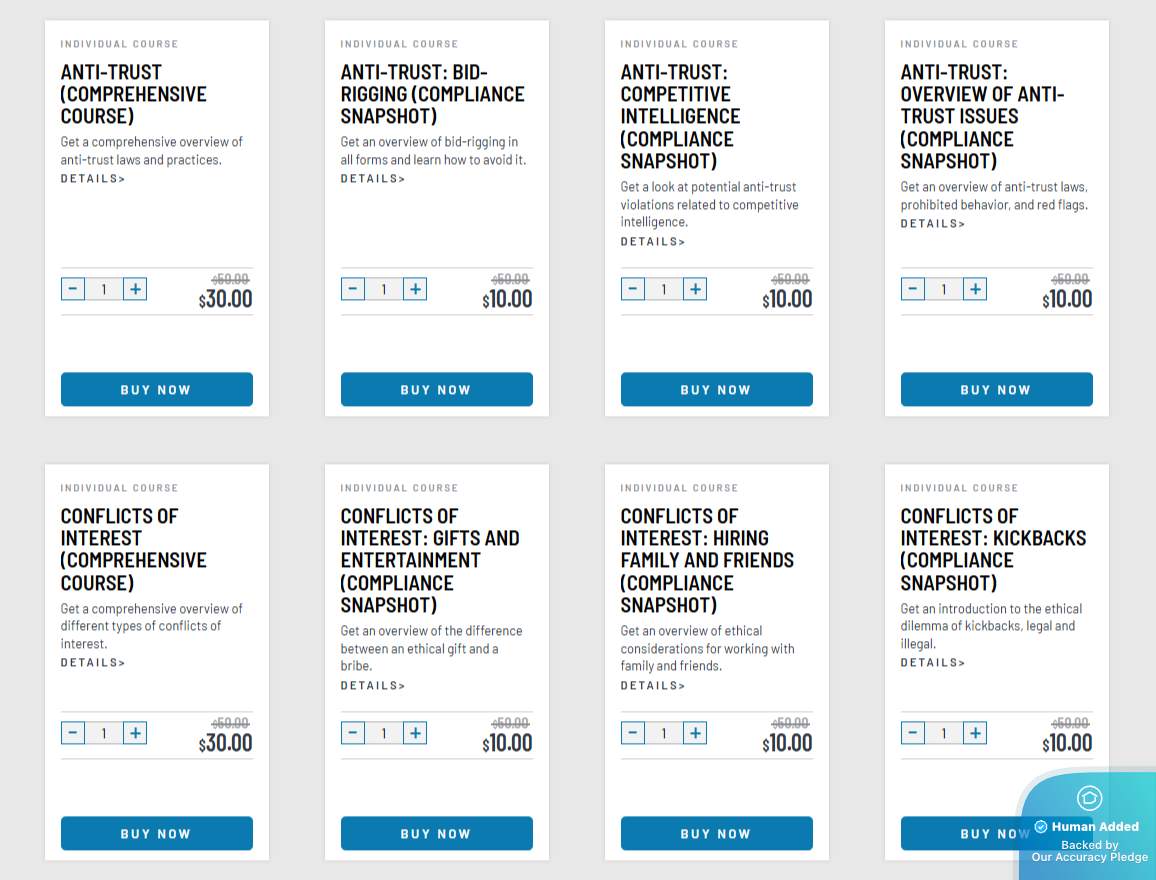This screenshot has height=880, width=1156.
Task: Open the chat widget bubble icon
Action: pos(1089,798)
